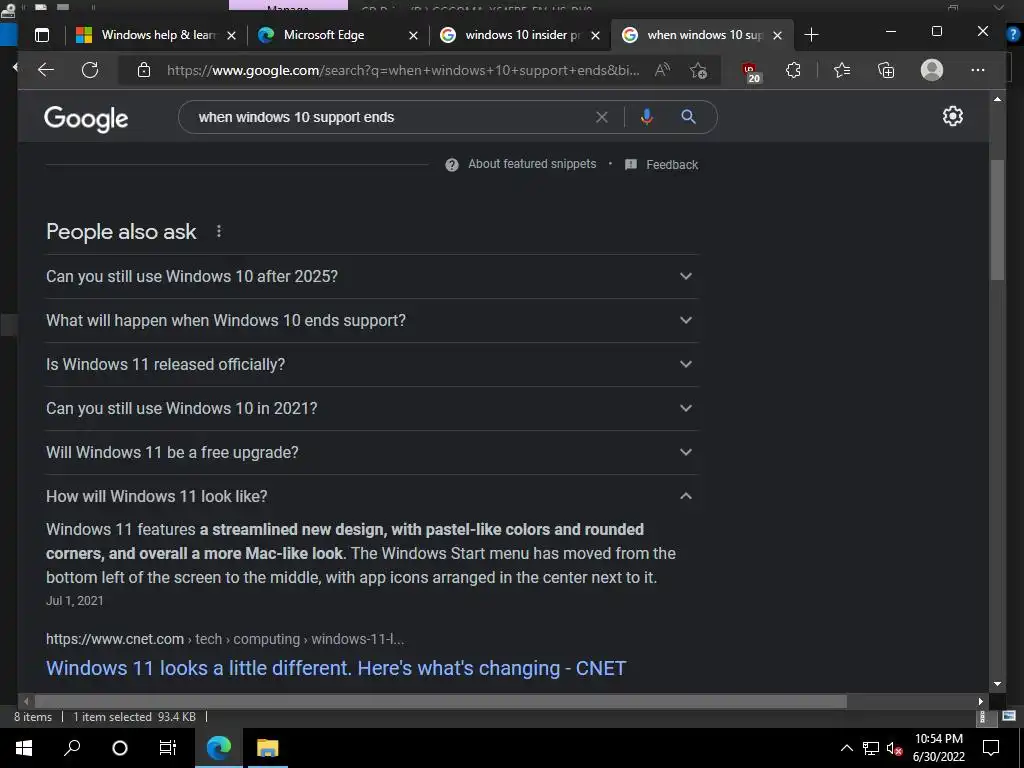Open the tab actions menu icon

click(x=42, y=35)
